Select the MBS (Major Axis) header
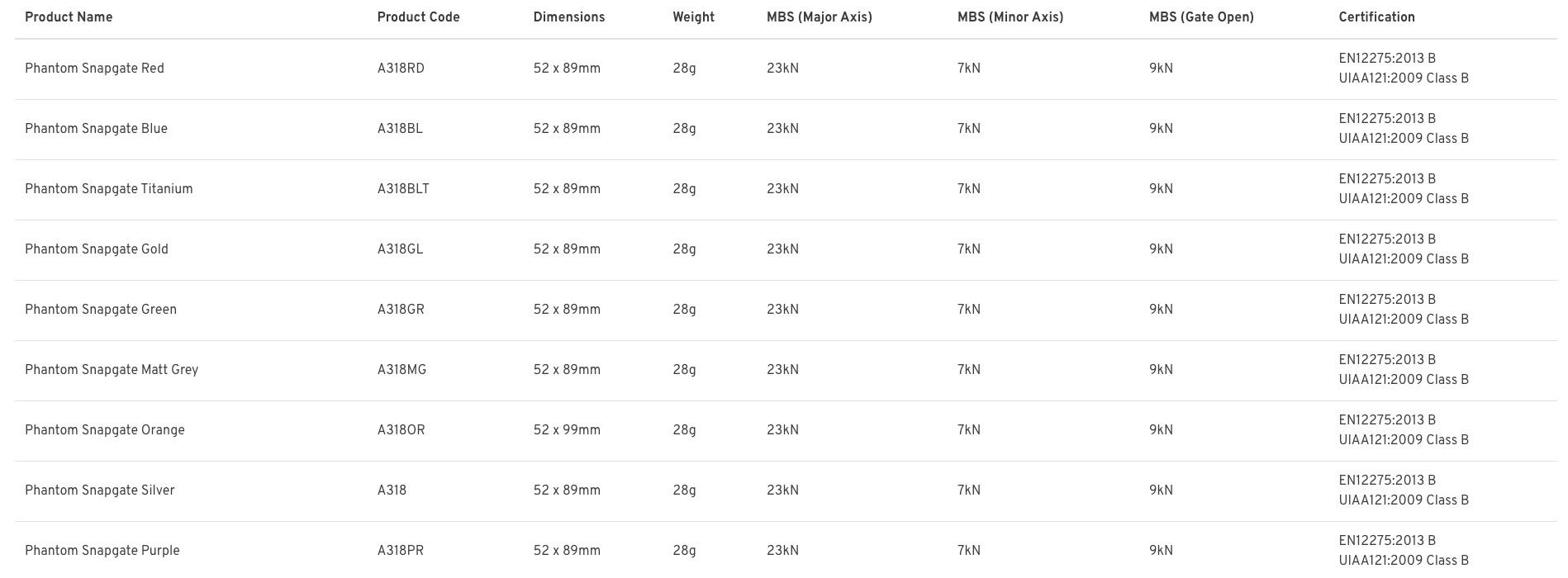Viewport: 1568px width, 578px height. pyautogui.click(x=819, y=17)
